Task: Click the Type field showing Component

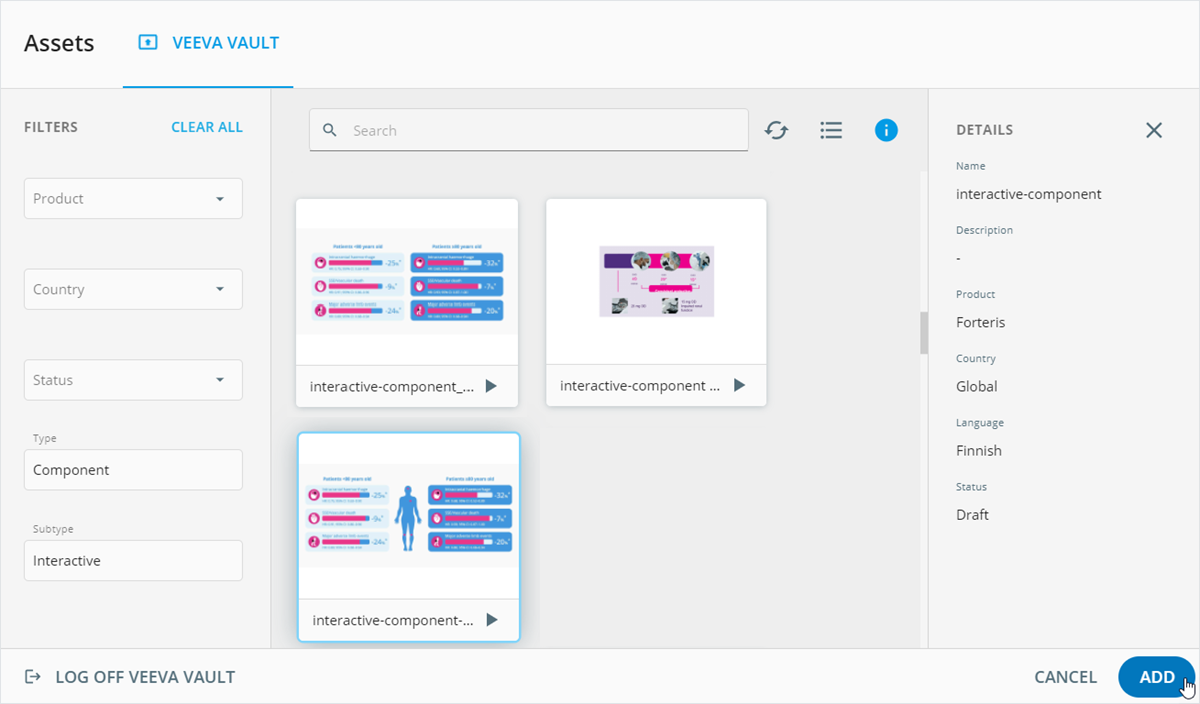Action: 133,470
